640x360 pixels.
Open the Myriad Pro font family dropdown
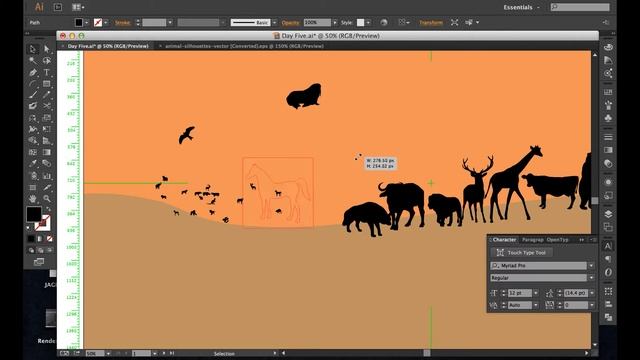click(591, 266)
